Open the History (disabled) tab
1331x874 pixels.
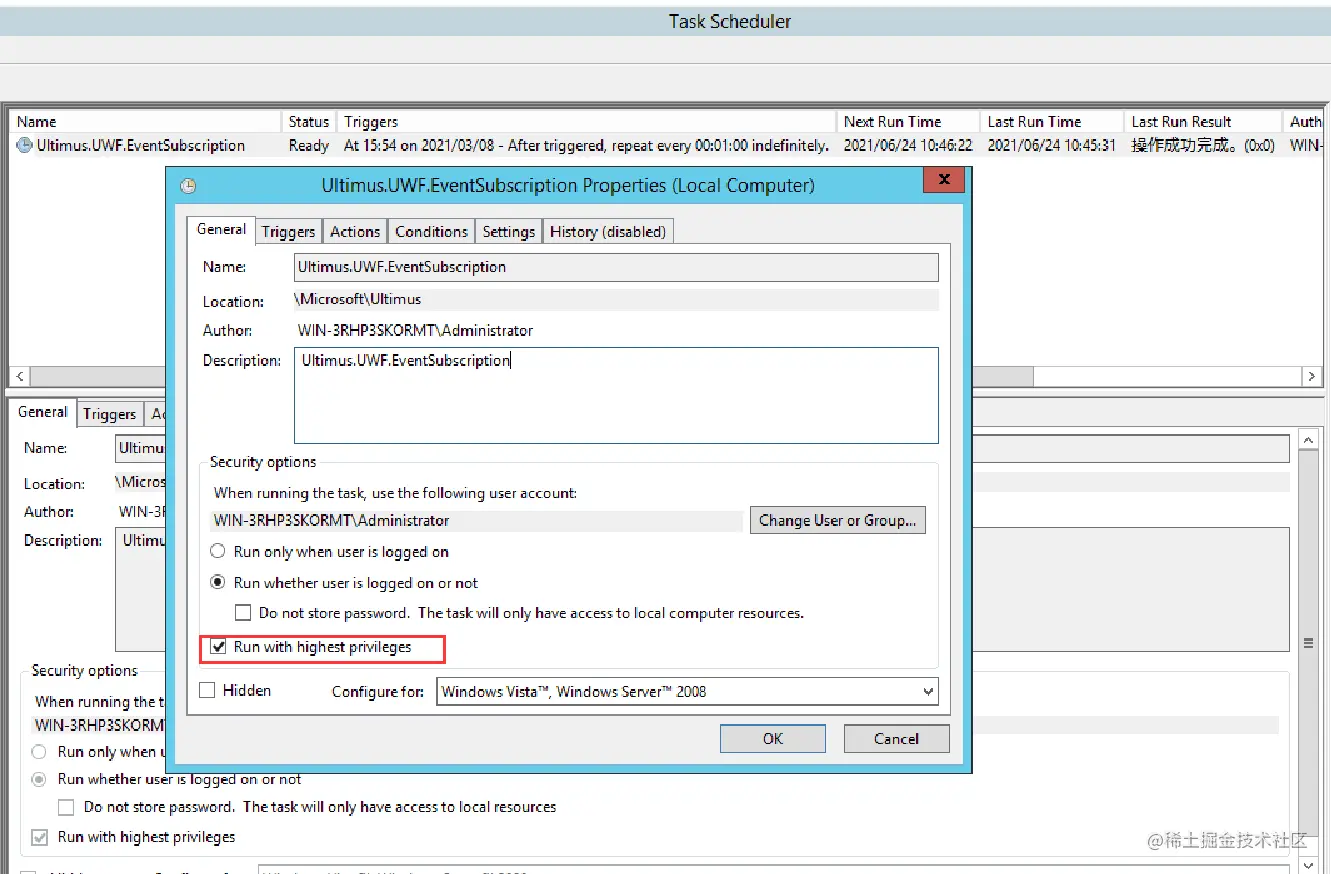608,231
